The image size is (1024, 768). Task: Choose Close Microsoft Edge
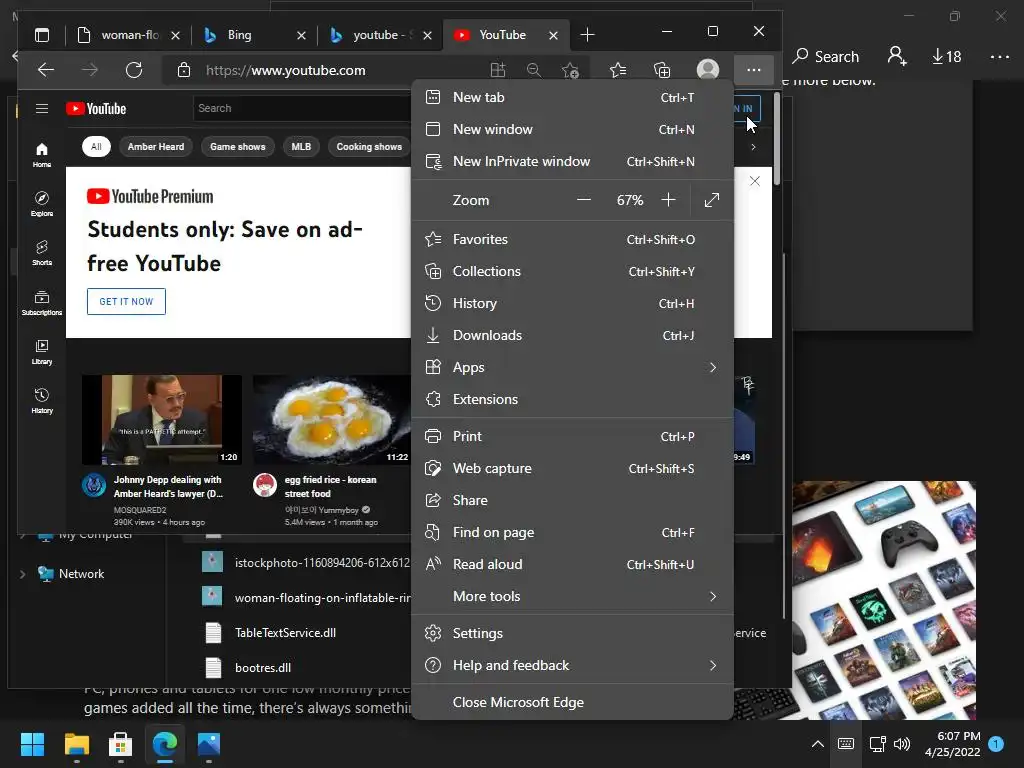coord(572,703)
